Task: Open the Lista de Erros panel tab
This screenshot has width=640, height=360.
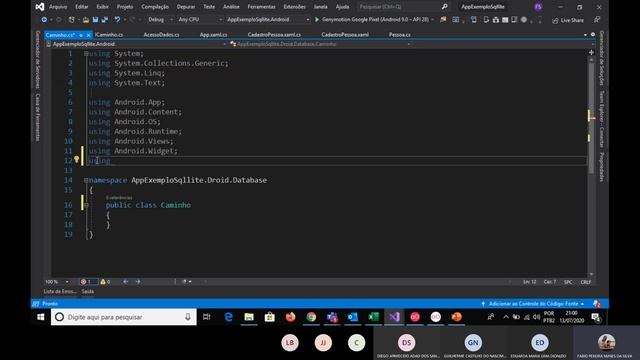Action: (x=60, y=291)
